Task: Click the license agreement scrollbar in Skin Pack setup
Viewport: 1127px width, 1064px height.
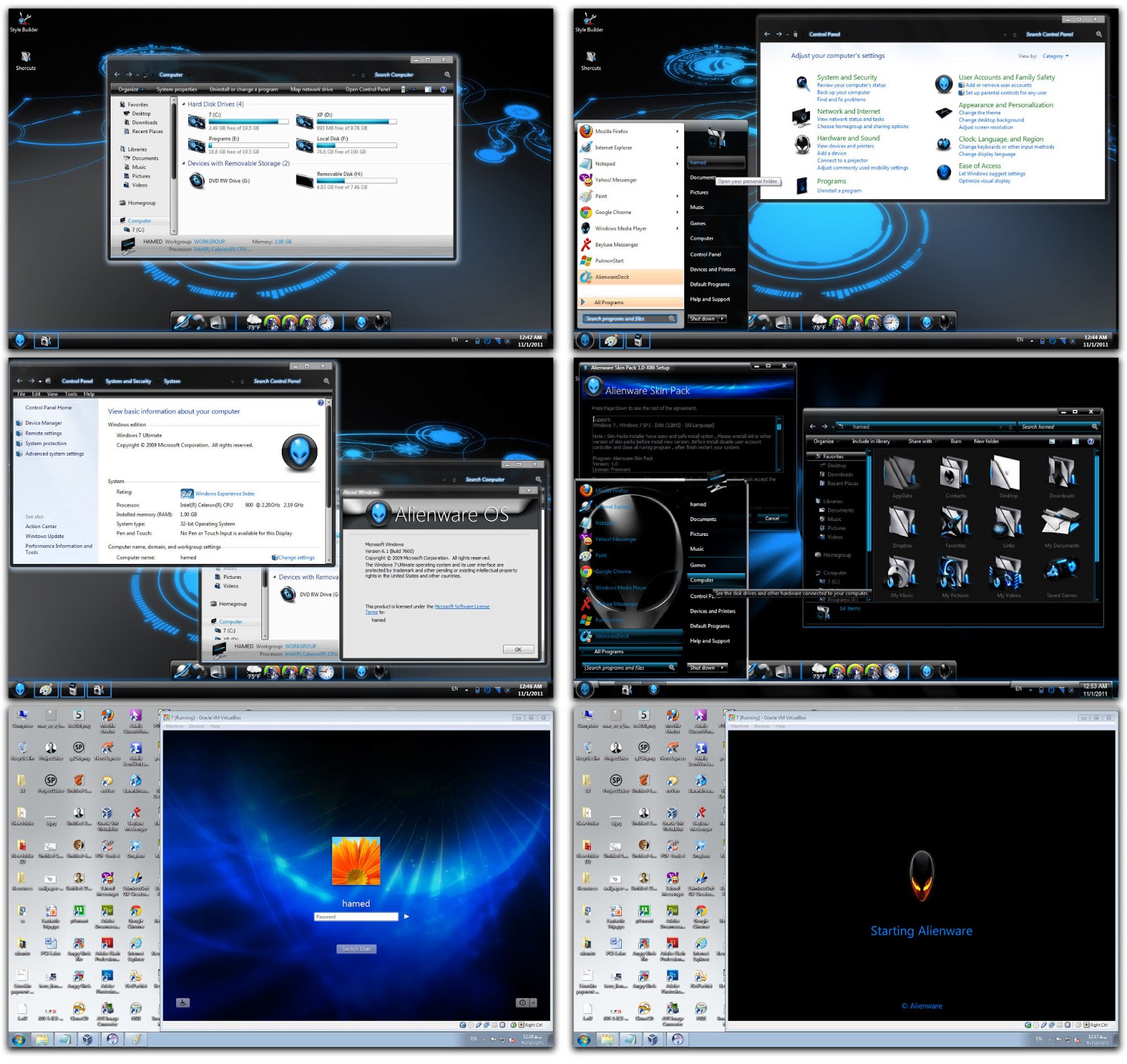Action: 778,444
